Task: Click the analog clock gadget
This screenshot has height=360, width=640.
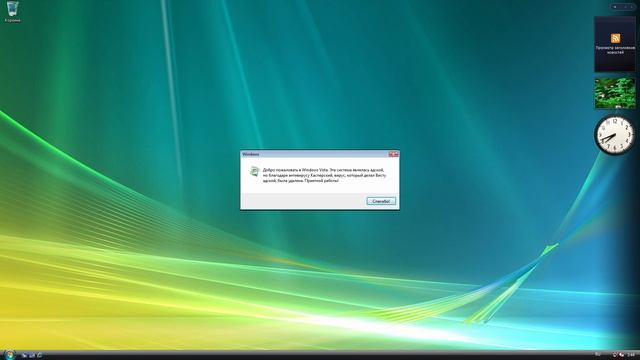Action: 615,136
